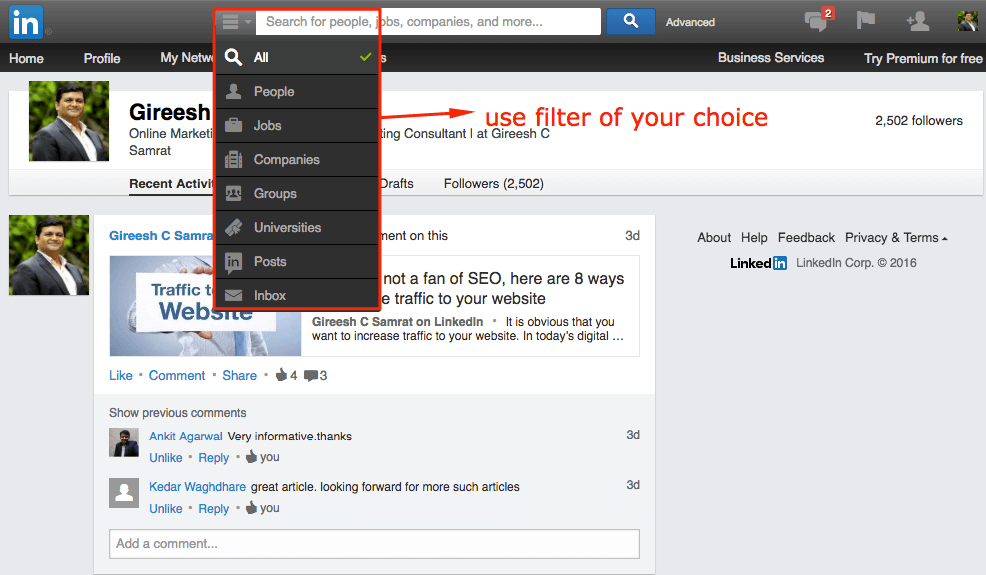The height and width of the screenshot is (575, 986).
Task: Open Business Services menu
Action: [x=771, y=58]
